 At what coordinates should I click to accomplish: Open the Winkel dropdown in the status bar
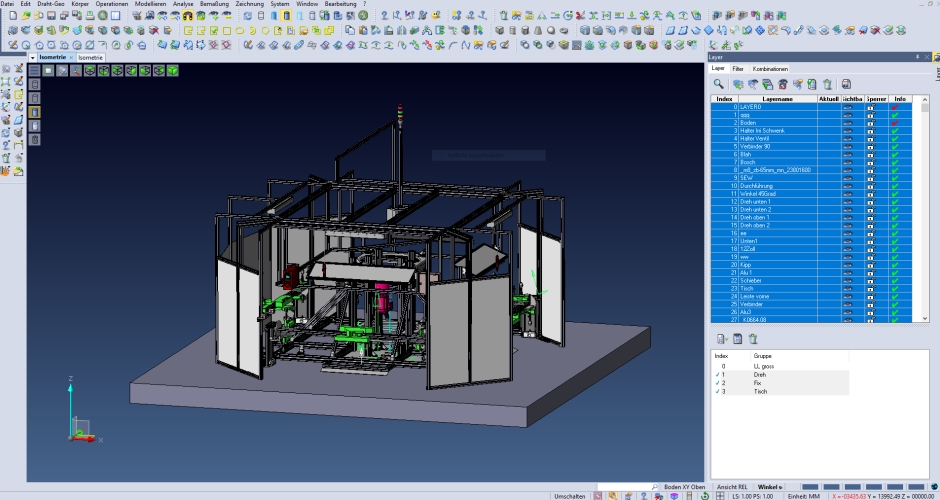[770, 487]
